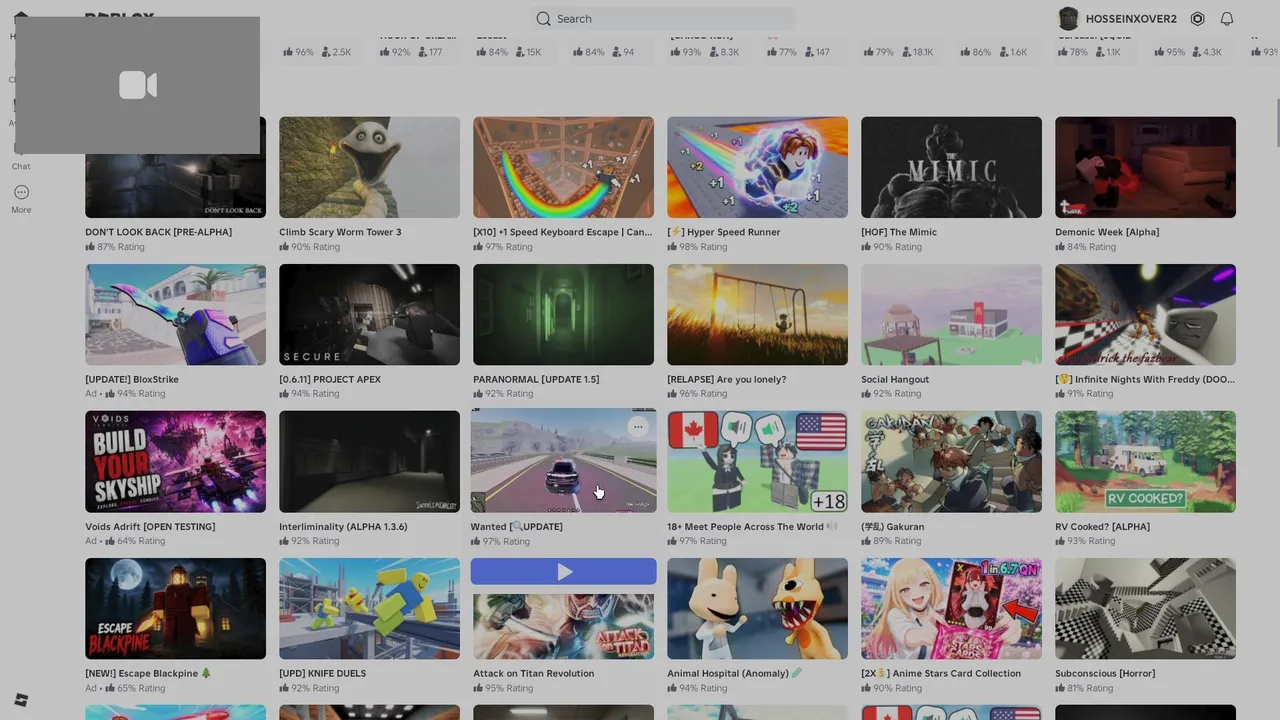Open the Social Hangout thumbnail

coord(951,314)
